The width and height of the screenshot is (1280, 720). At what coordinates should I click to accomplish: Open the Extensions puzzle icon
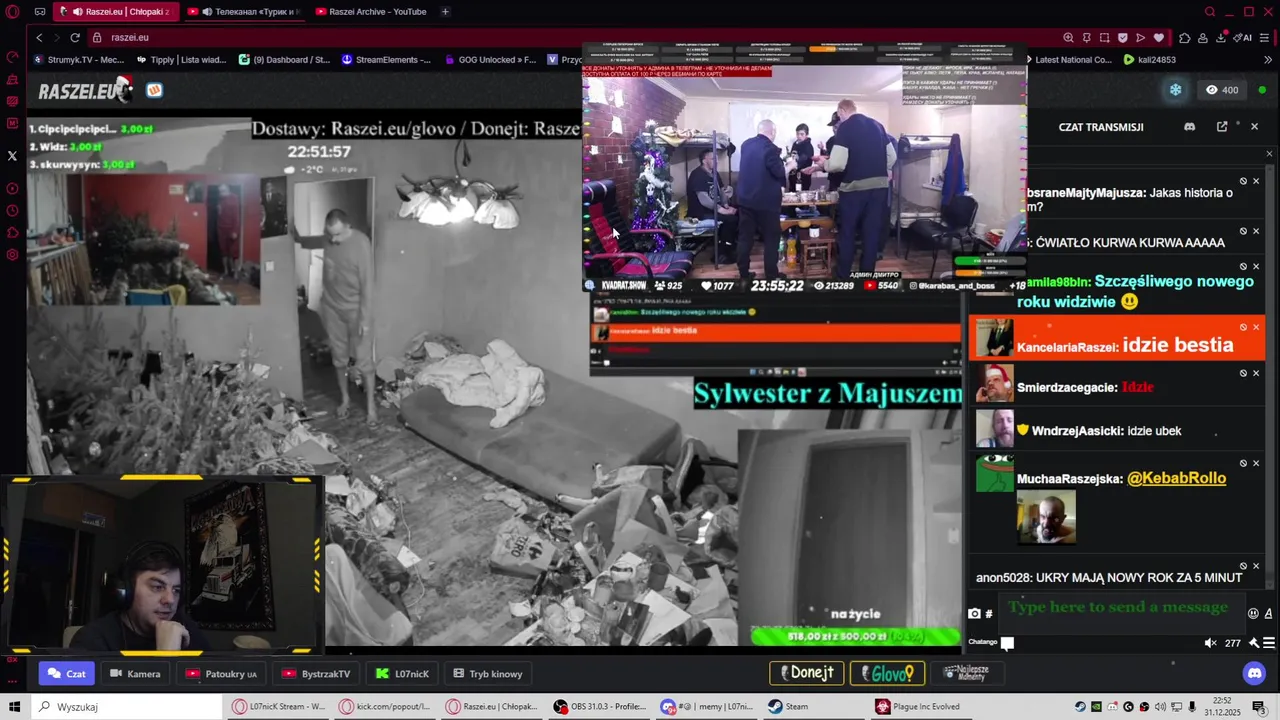[1185, 37]
